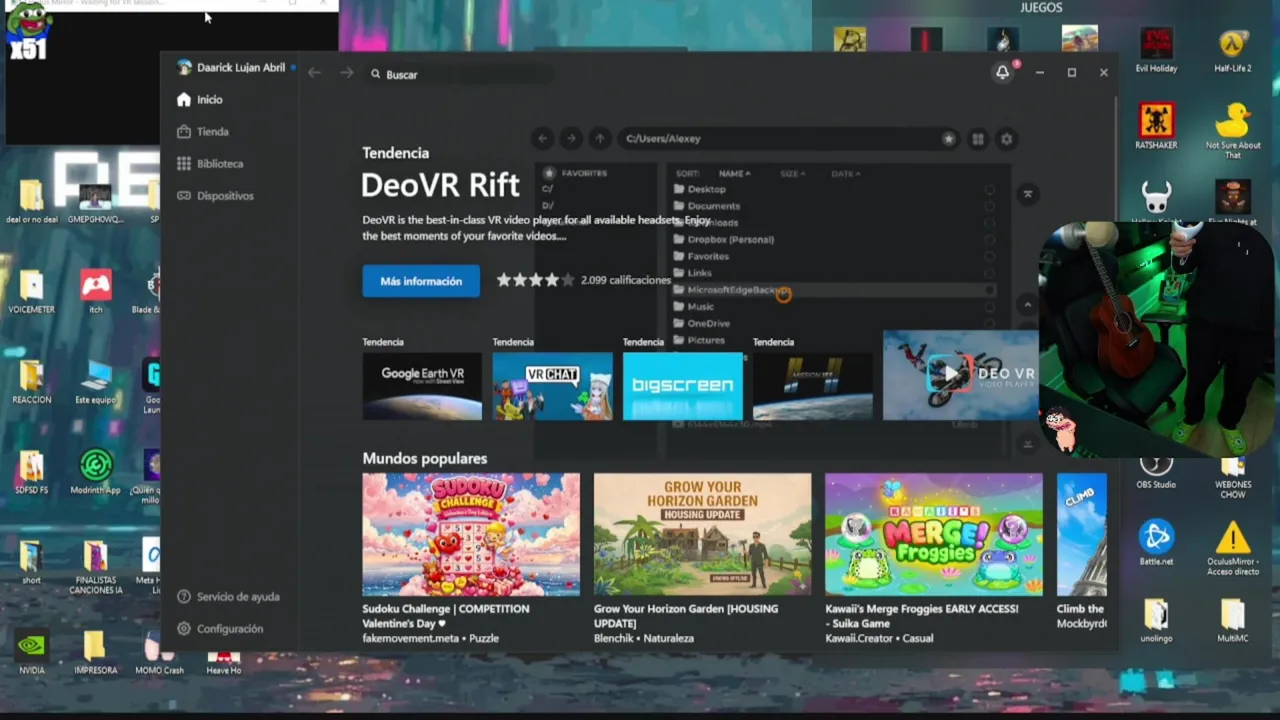Image resolution: width=1280 pixels, height=720 pixels.
Task: Open the Biblioteca library section
Action: [x=210, y=164]
